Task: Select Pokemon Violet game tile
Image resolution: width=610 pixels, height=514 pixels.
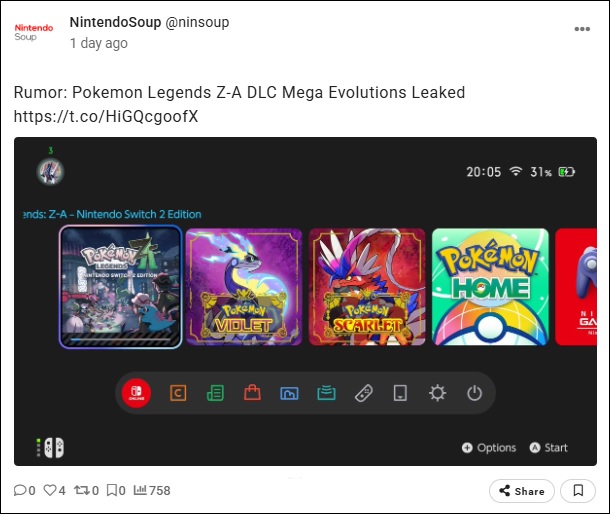Action: click(x=244, y=287)
